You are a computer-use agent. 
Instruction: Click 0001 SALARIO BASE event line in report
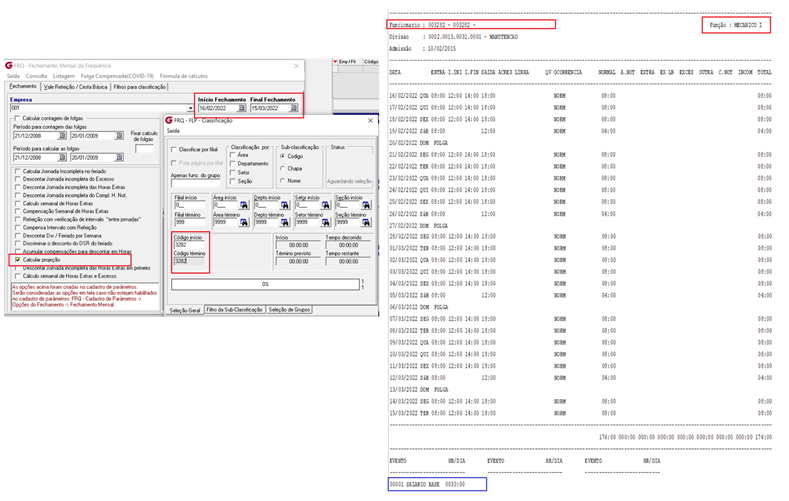tap(427, 484)
